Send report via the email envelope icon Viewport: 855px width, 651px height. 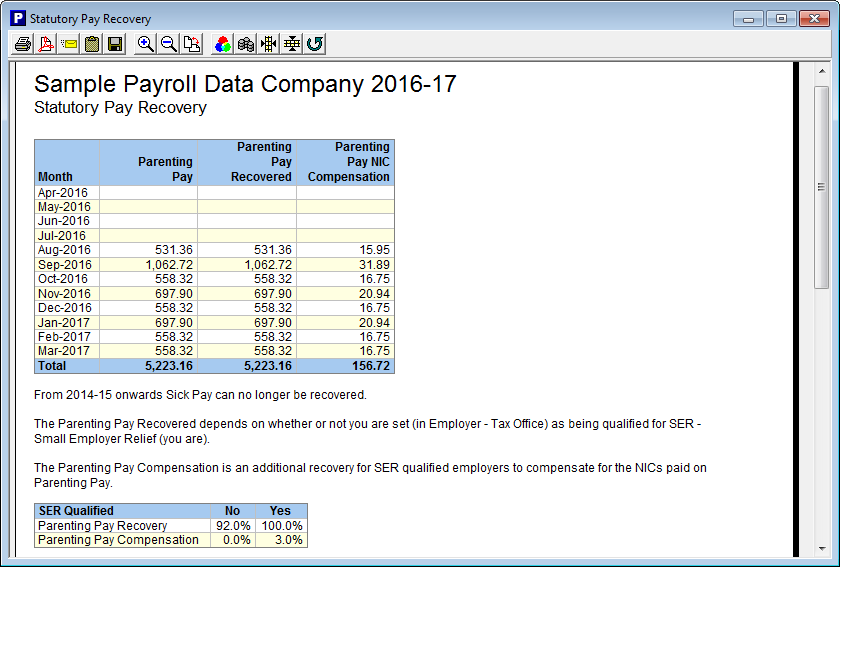tap(69, 44)
